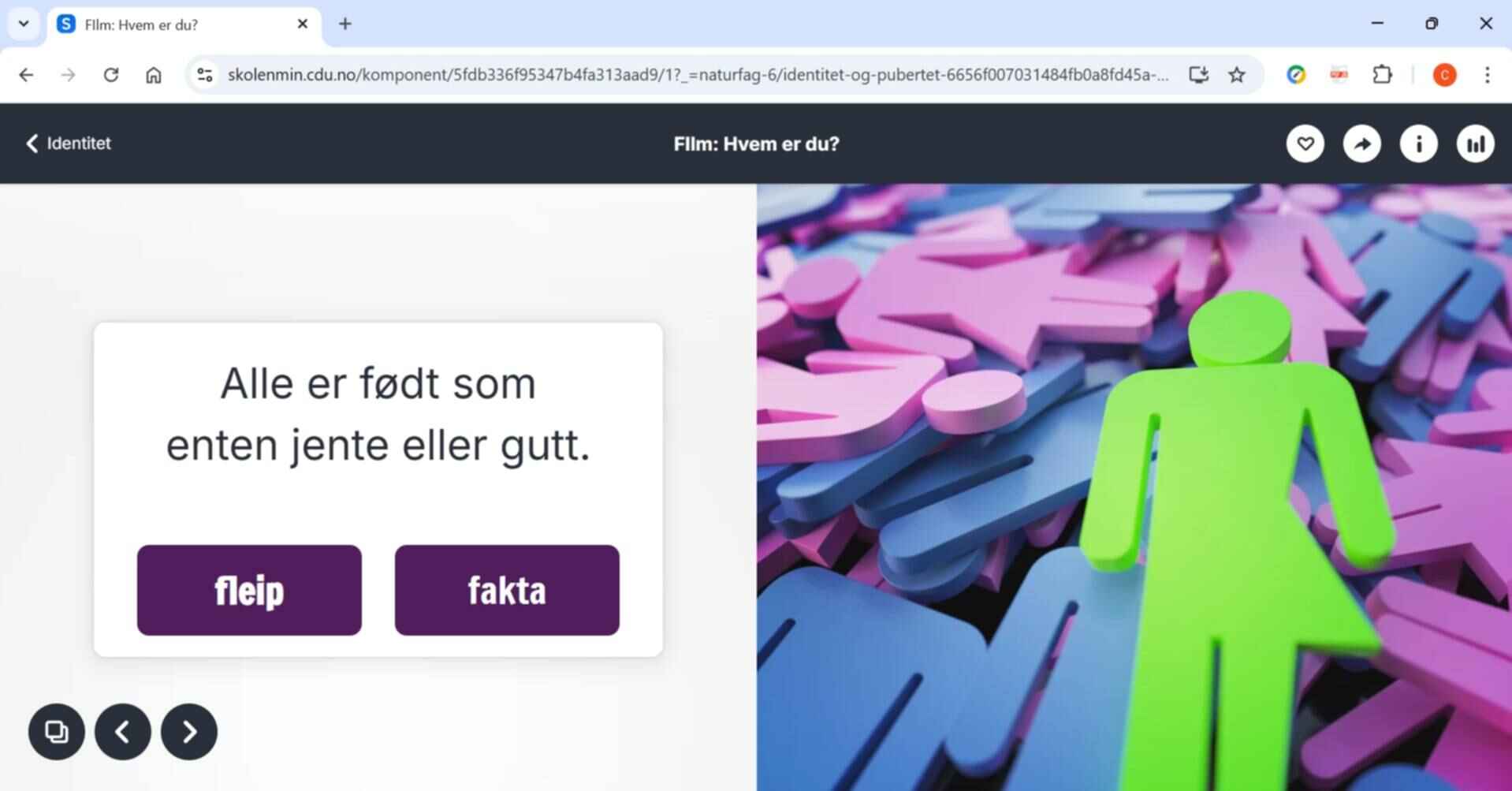Answer the statement with fleip

click(x=249, y=590)
